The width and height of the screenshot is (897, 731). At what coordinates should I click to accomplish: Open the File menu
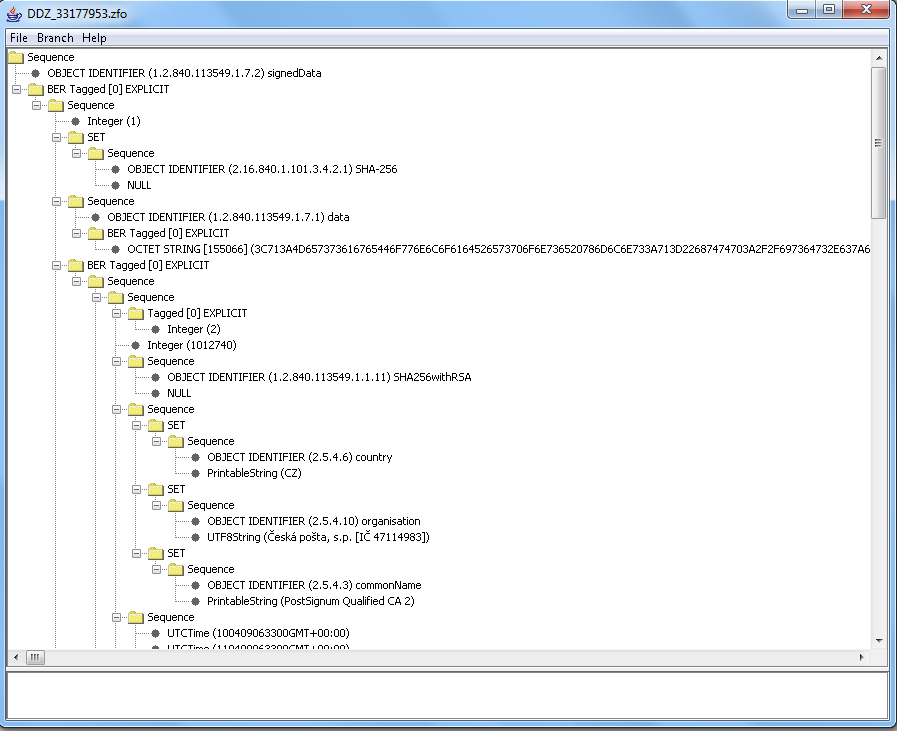click(x=19, y=38)
